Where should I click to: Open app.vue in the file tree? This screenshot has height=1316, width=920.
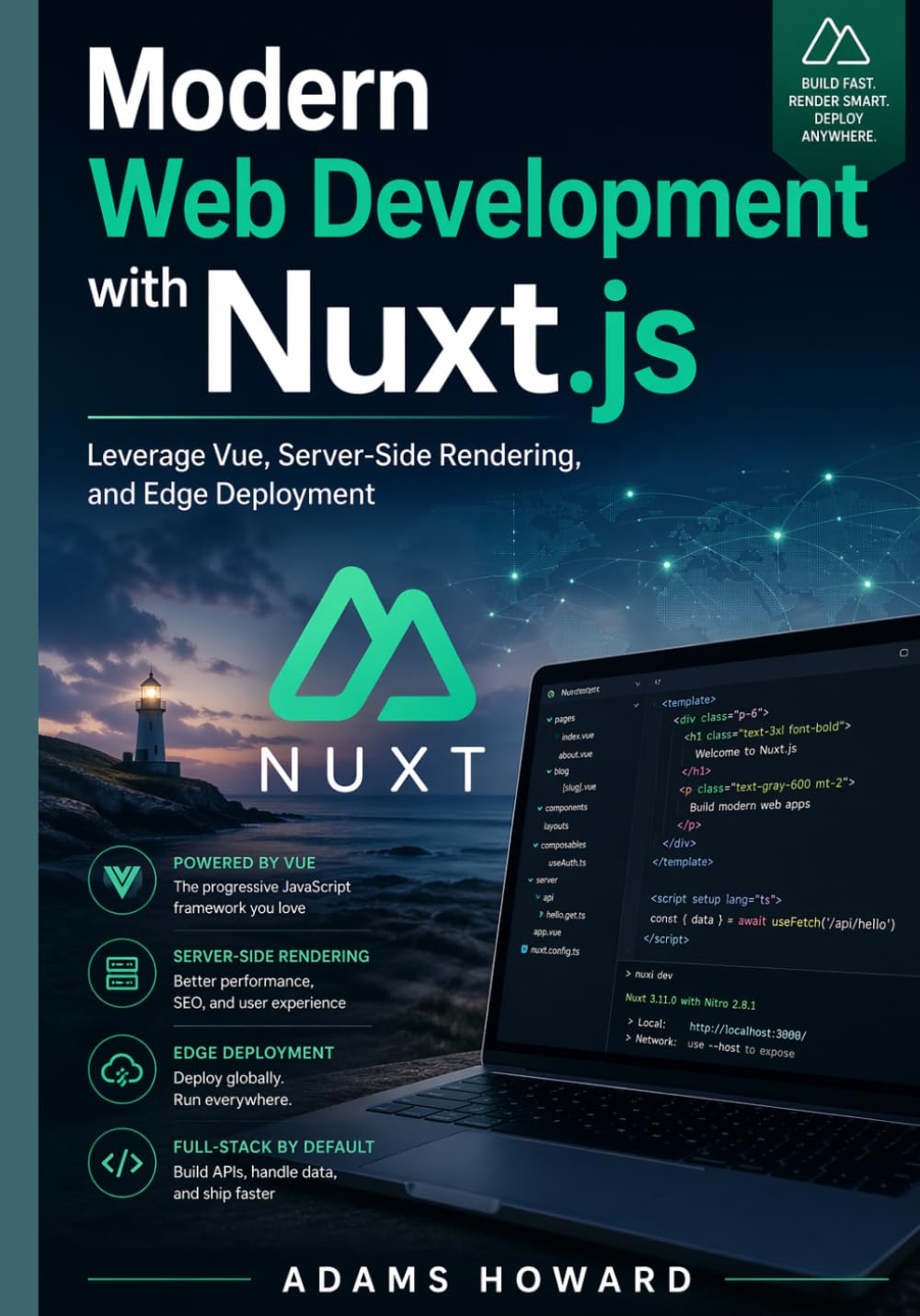[547, 931]
